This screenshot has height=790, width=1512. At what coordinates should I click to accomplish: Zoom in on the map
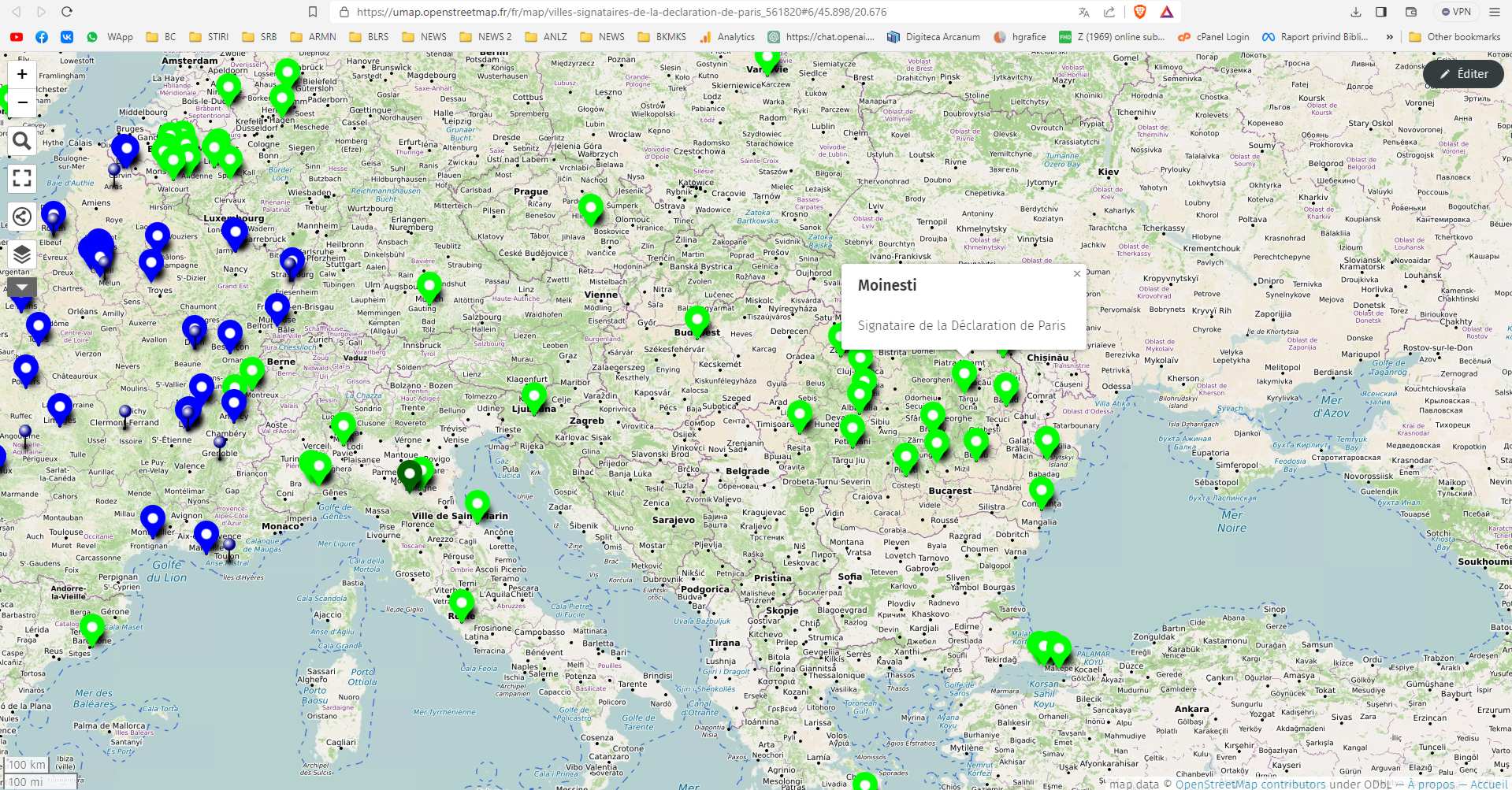[x=22, y=74]
